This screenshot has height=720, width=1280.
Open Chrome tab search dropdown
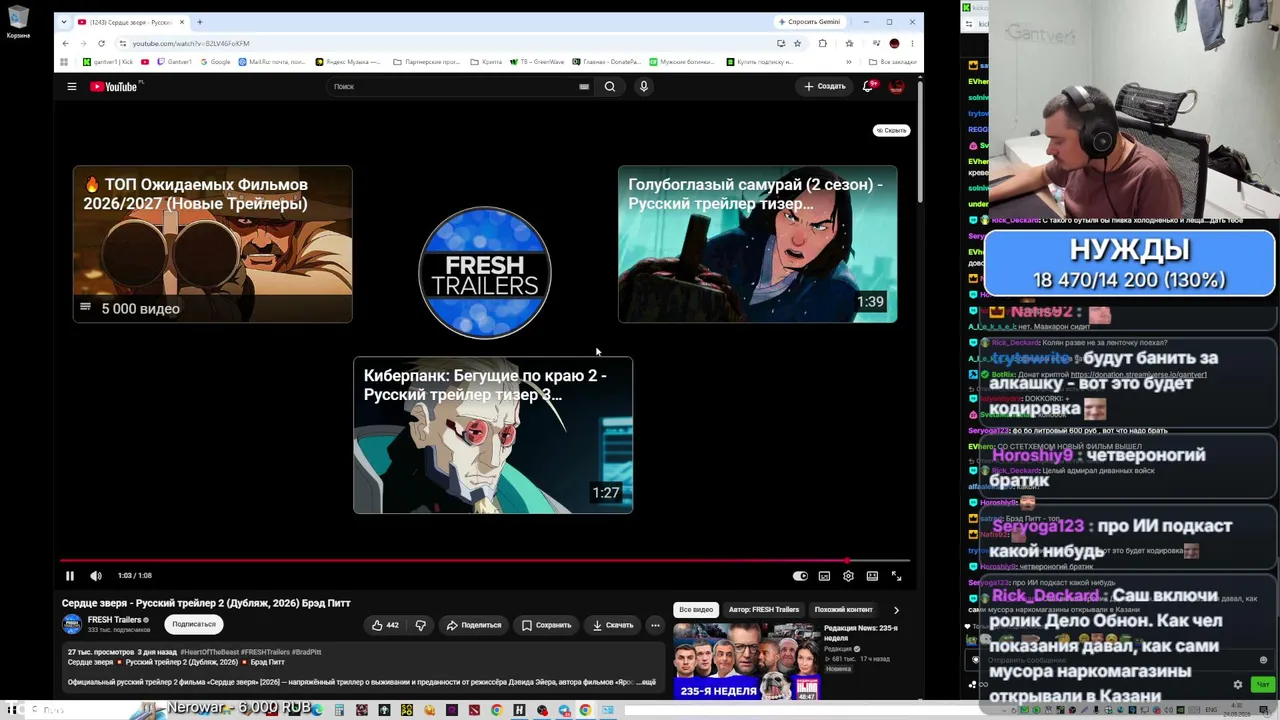point(64,22)
